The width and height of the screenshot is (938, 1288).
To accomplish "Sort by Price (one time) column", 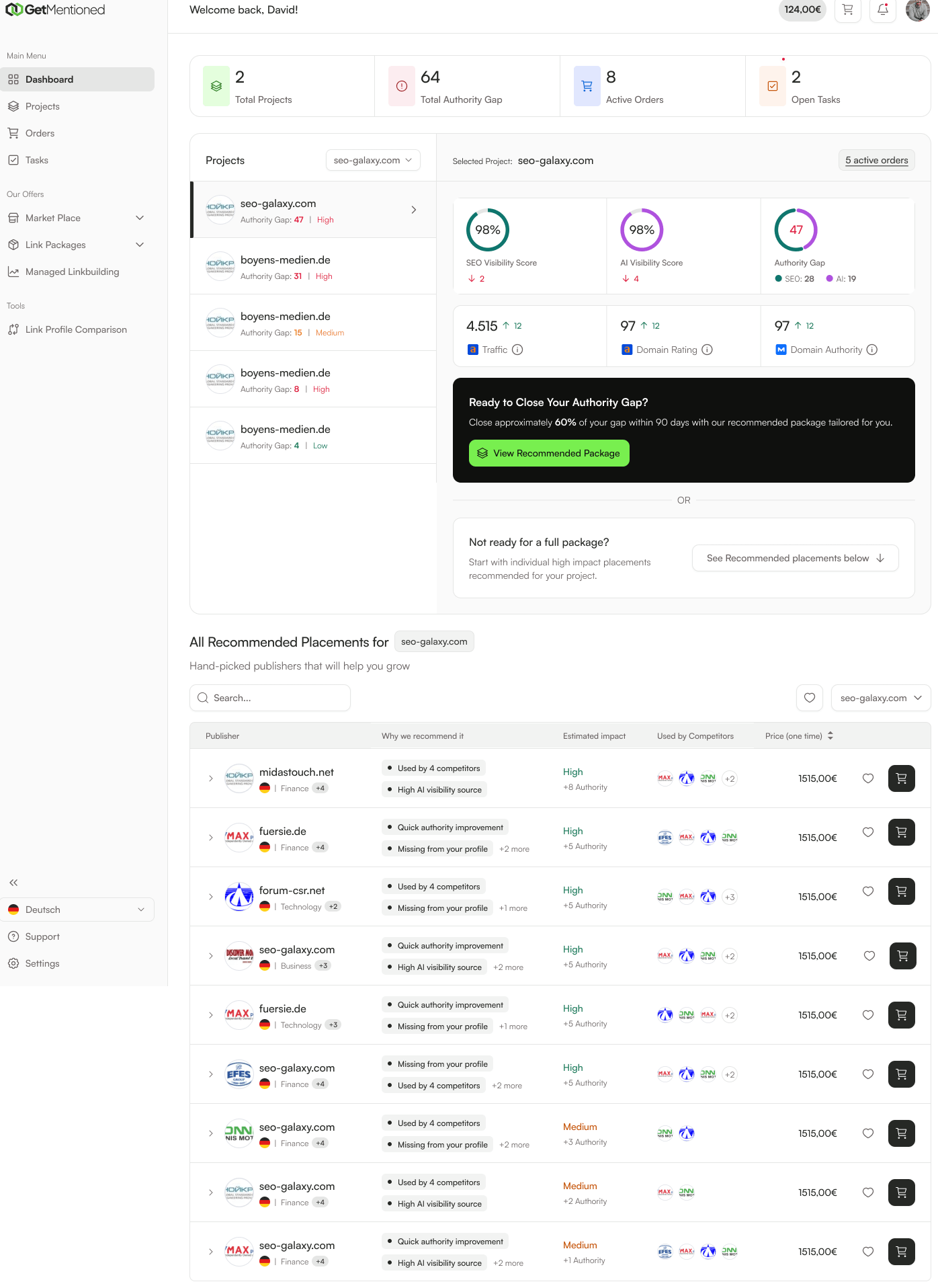I will pyautogui.click(x=799, y=736).
